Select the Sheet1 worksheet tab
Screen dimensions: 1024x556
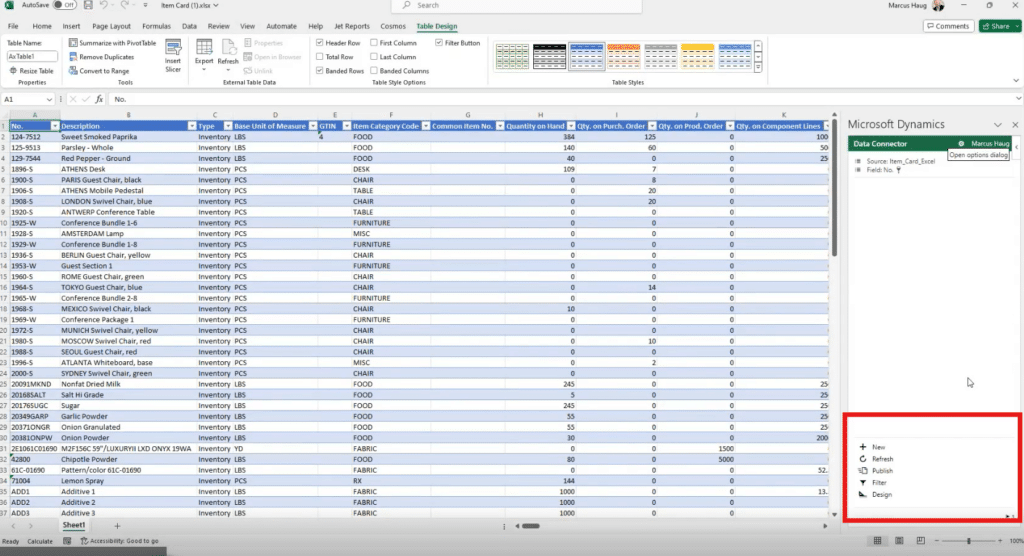coord(74,525)
